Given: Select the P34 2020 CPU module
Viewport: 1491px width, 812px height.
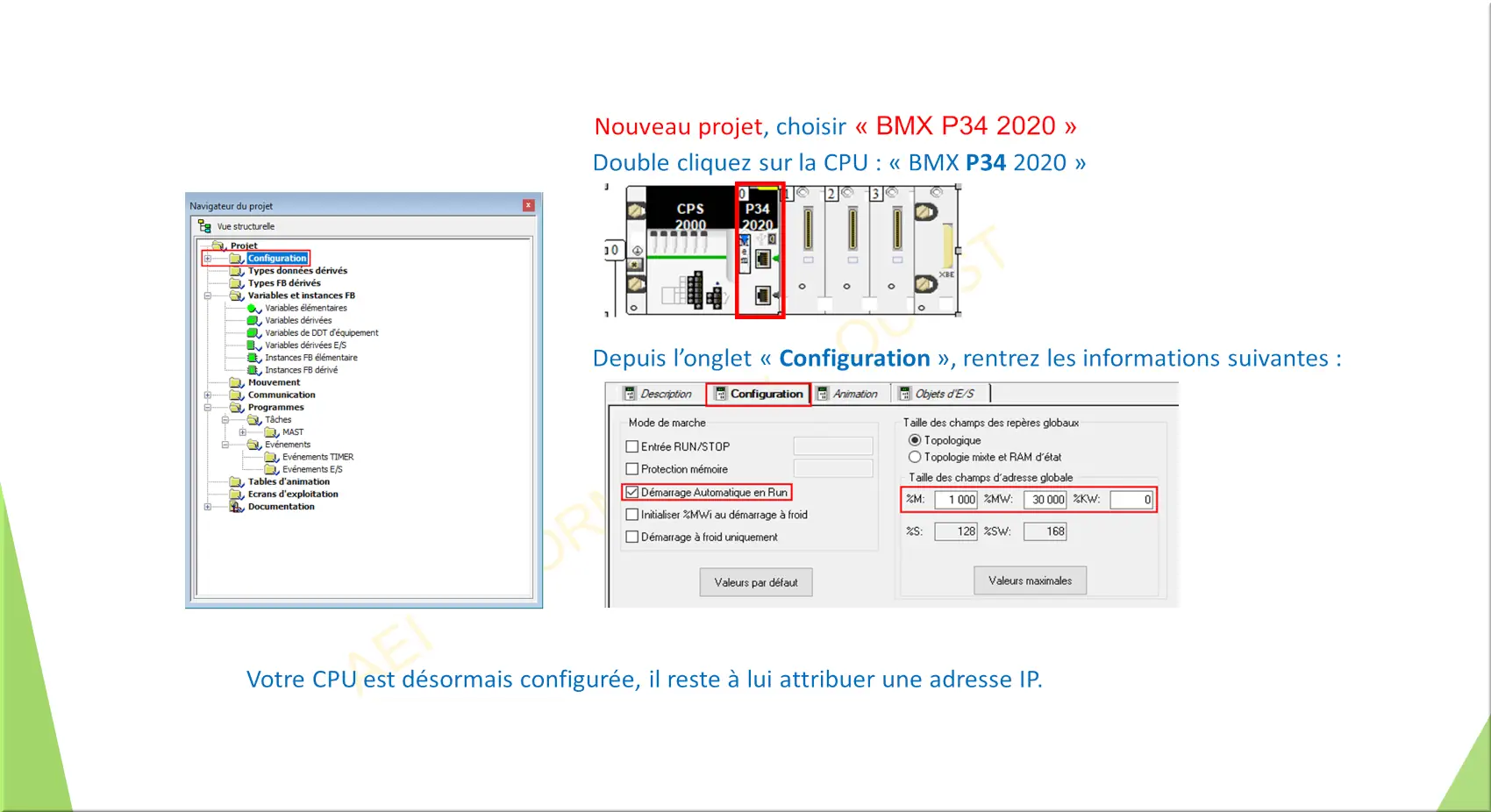Looking at the screenshot, I should click(x=760, y=250).
